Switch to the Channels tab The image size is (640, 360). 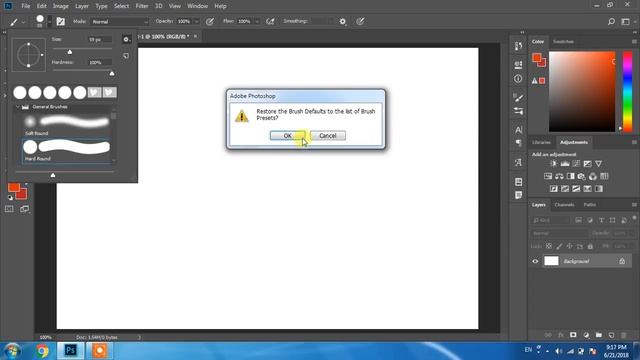click(x=564, y=205)
